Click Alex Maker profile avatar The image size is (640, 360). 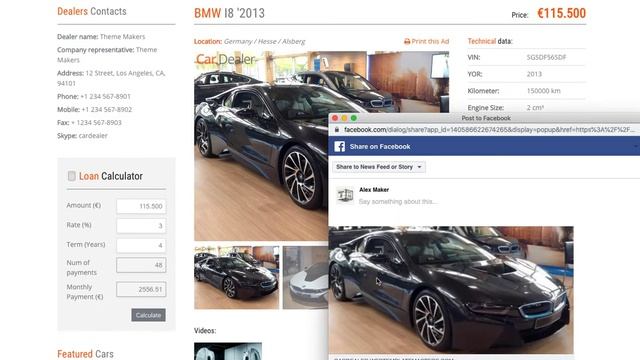tap(345, 196)
